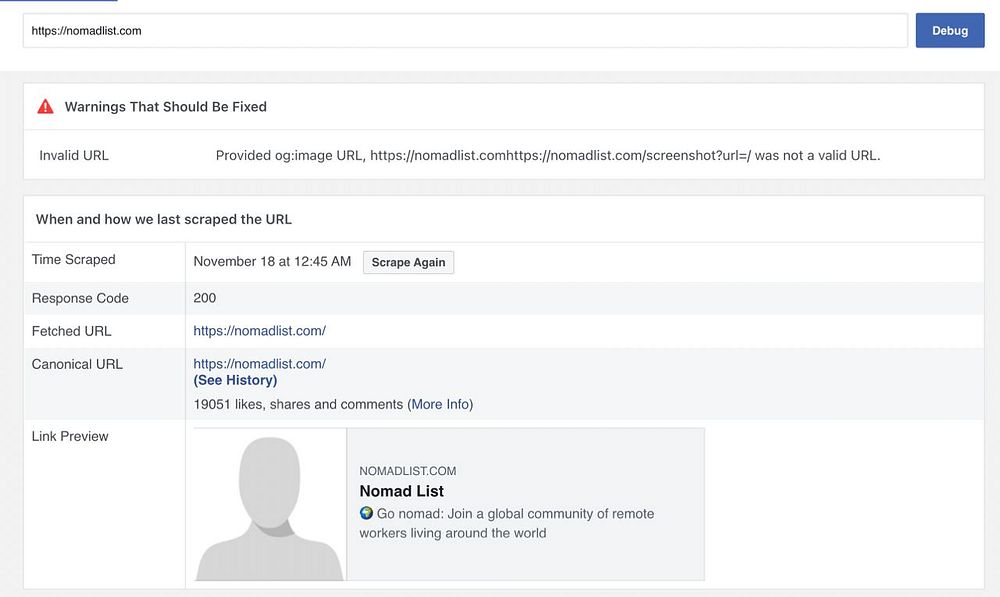Viewport: 1000px width, 597px height.
Task: Click the Scrape Again button
Action: coord(408,262)
